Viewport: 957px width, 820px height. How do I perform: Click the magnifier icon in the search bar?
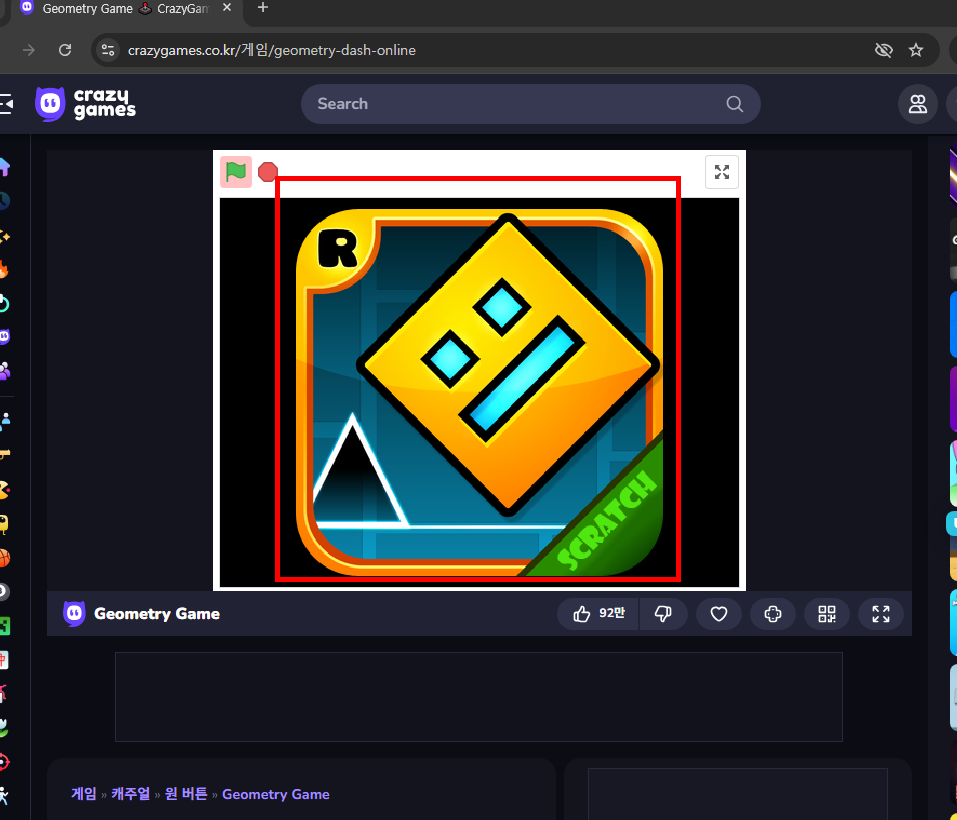(x=735, y=104)
